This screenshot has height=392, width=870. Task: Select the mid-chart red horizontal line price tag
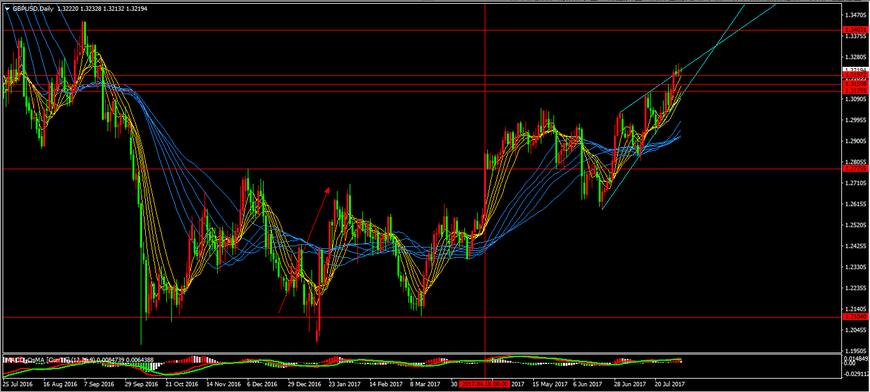(x=856, y=168)
